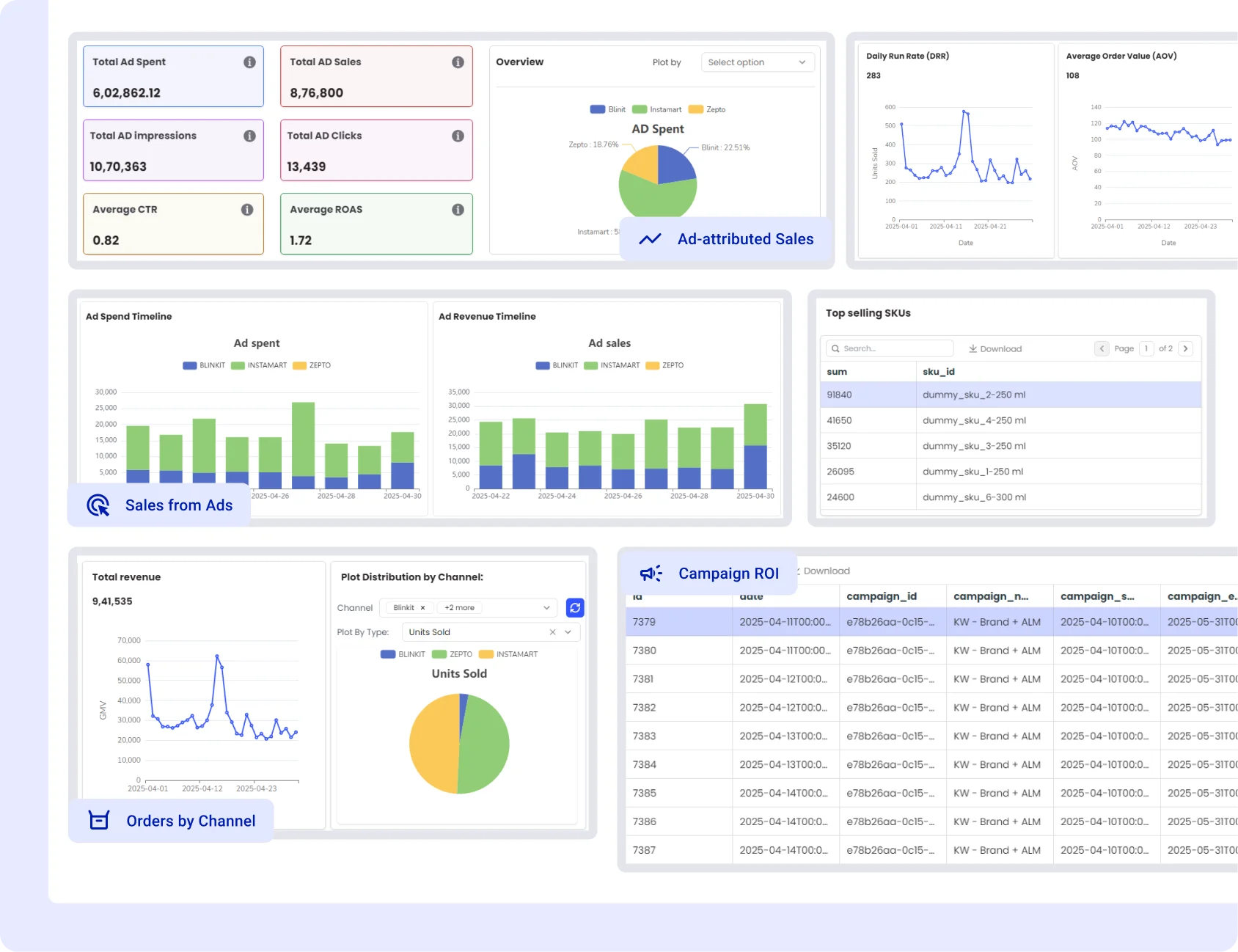Toggle Zepto legend in AD Spent pie
Image resolution: width=1238 pixels, height=952 pixels.
707,109
